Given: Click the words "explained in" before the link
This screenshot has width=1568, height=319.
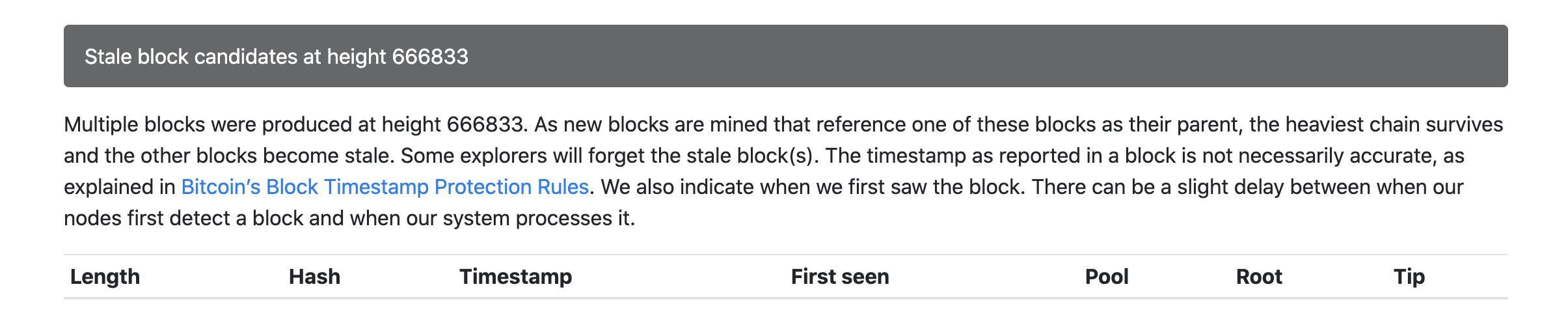Looking at the screenshot, I should coord(119,187).
